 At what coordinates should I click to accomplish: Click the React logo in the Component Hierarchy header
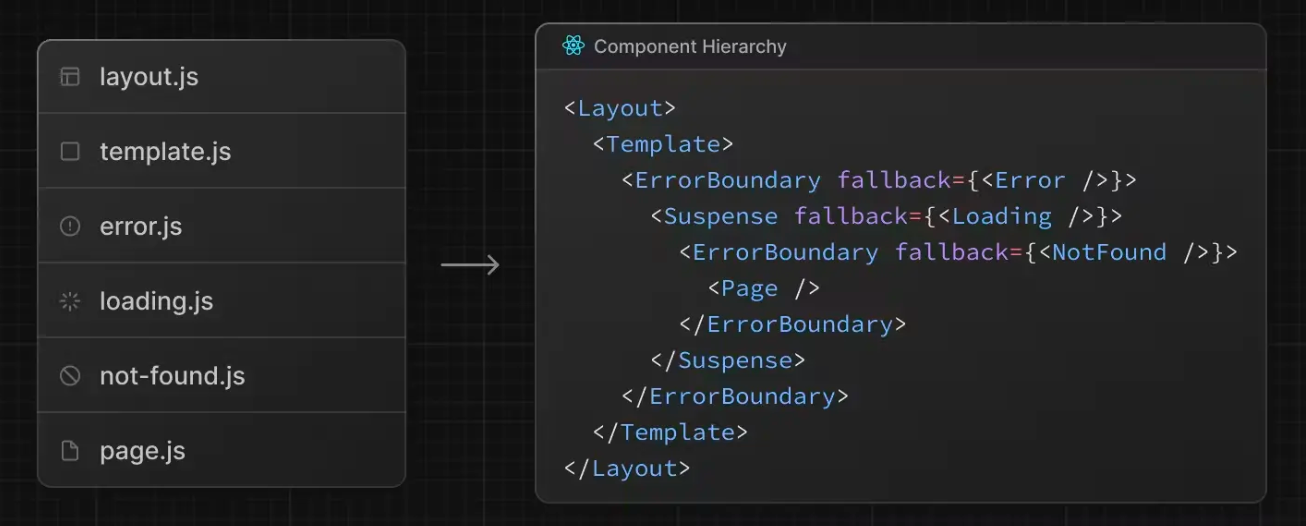click(573, 46)
